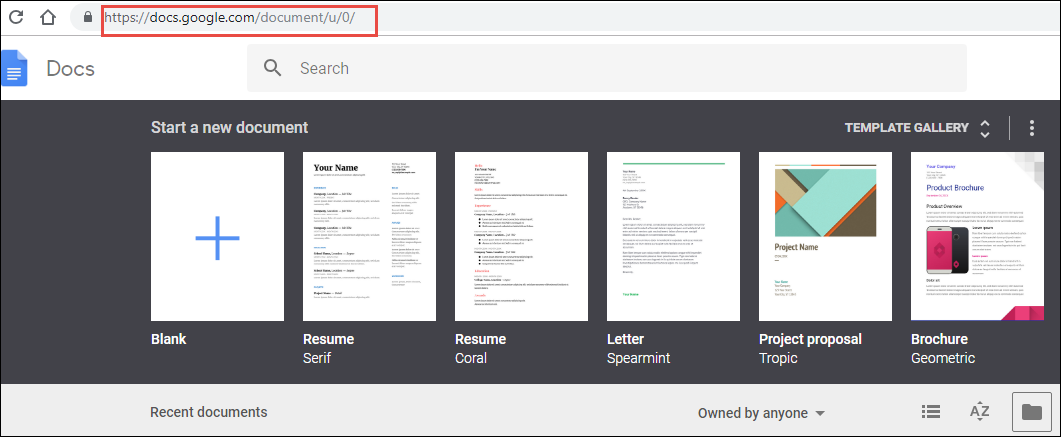Open the Letter Spearmint template thumbnail
Image resolution: width=1061 pixels, height=437 pixels.
click(673, 236)
